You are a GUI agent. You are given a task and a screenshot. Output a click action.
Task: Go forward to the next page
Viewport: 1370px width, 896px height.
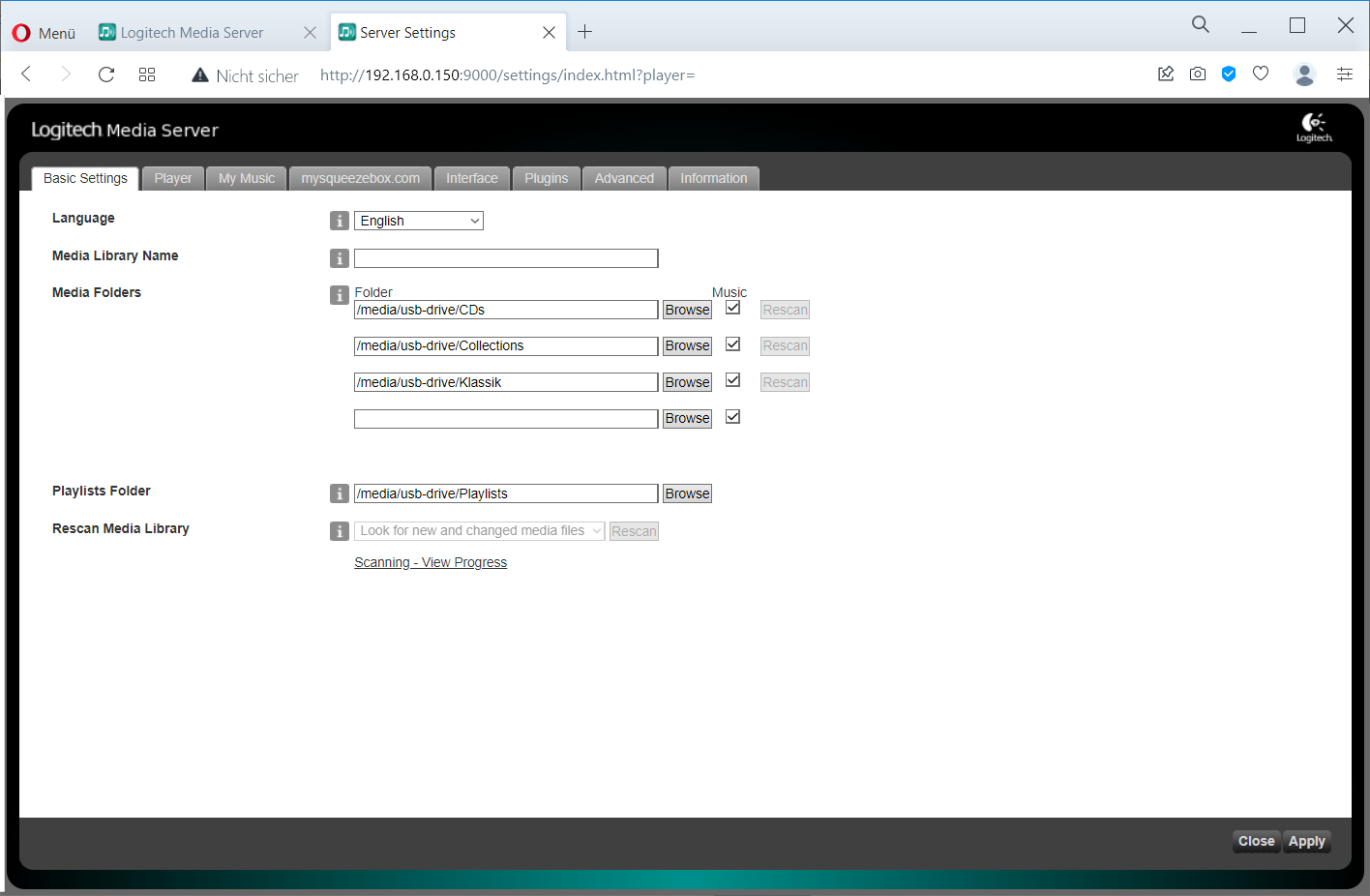coord(66,75)
